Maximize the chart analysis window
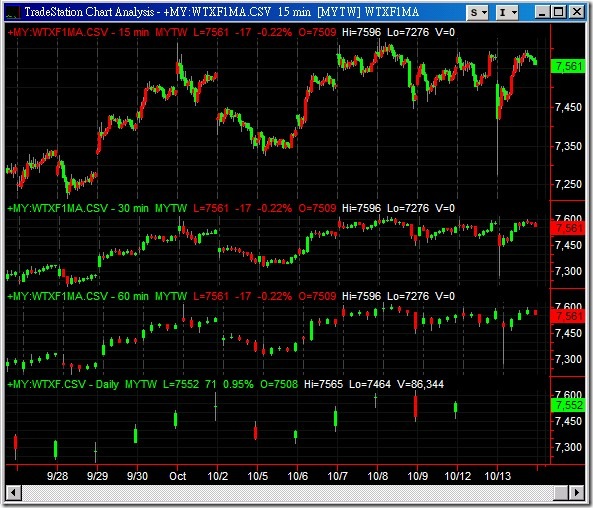Viewport: 593px width, 508px height. [559, 12]
